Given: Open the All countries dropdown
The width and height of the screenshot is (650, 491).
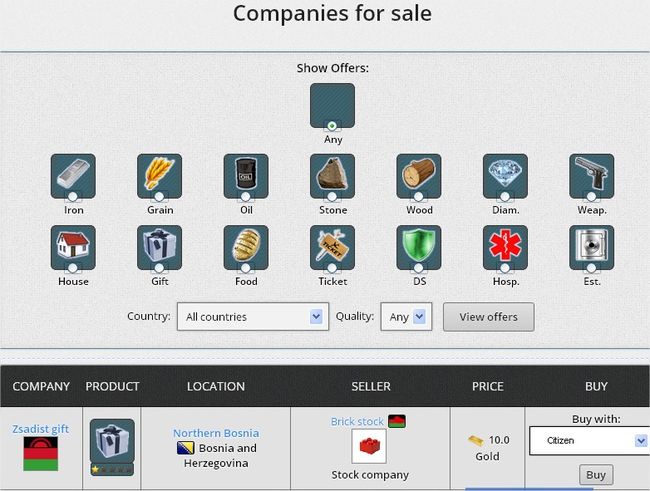Looking at the screenshot, I should pos(253,317).
